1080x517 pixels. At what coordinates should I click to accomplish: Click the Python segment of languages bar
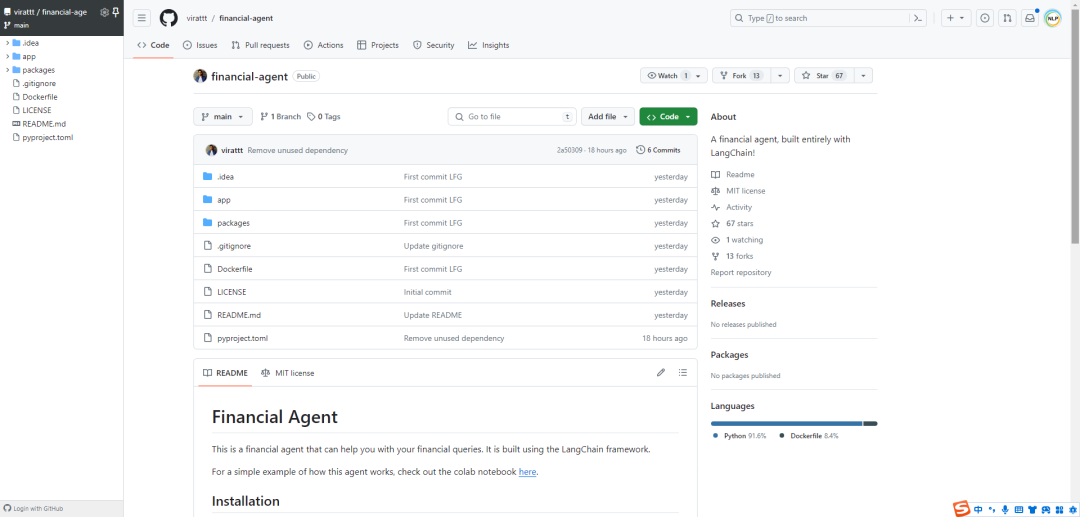point(787,423)
